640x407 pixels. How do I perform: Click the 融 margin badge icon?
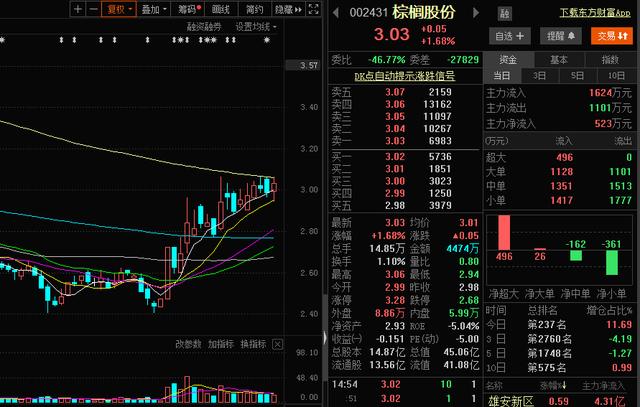tap(505, 14)
